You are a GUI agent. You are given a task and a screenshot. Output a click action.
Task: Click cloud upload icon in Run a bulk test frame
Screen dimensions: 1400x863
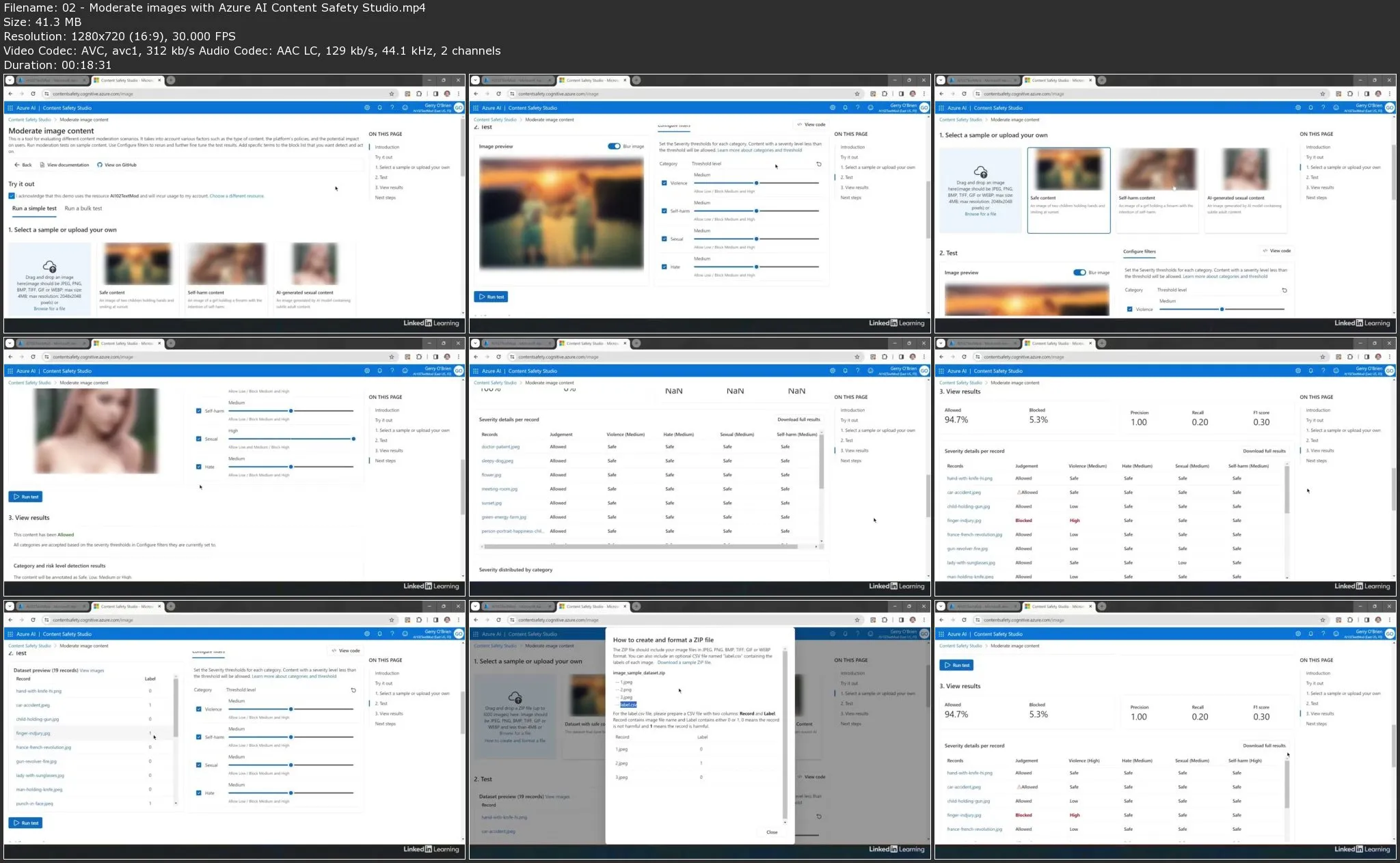49,266
